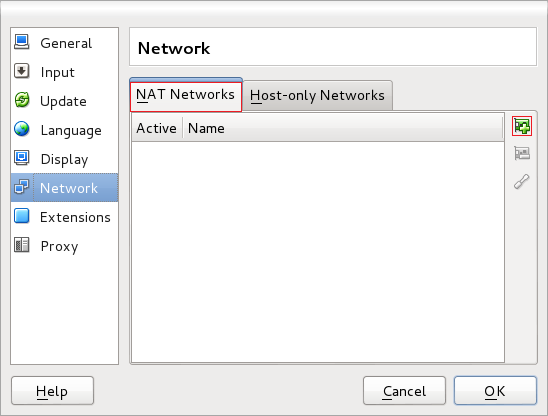The width and height of the screenshot is (548, 416).
Task: Open the Proxy settings category
Action: click(x=65, y=246)
